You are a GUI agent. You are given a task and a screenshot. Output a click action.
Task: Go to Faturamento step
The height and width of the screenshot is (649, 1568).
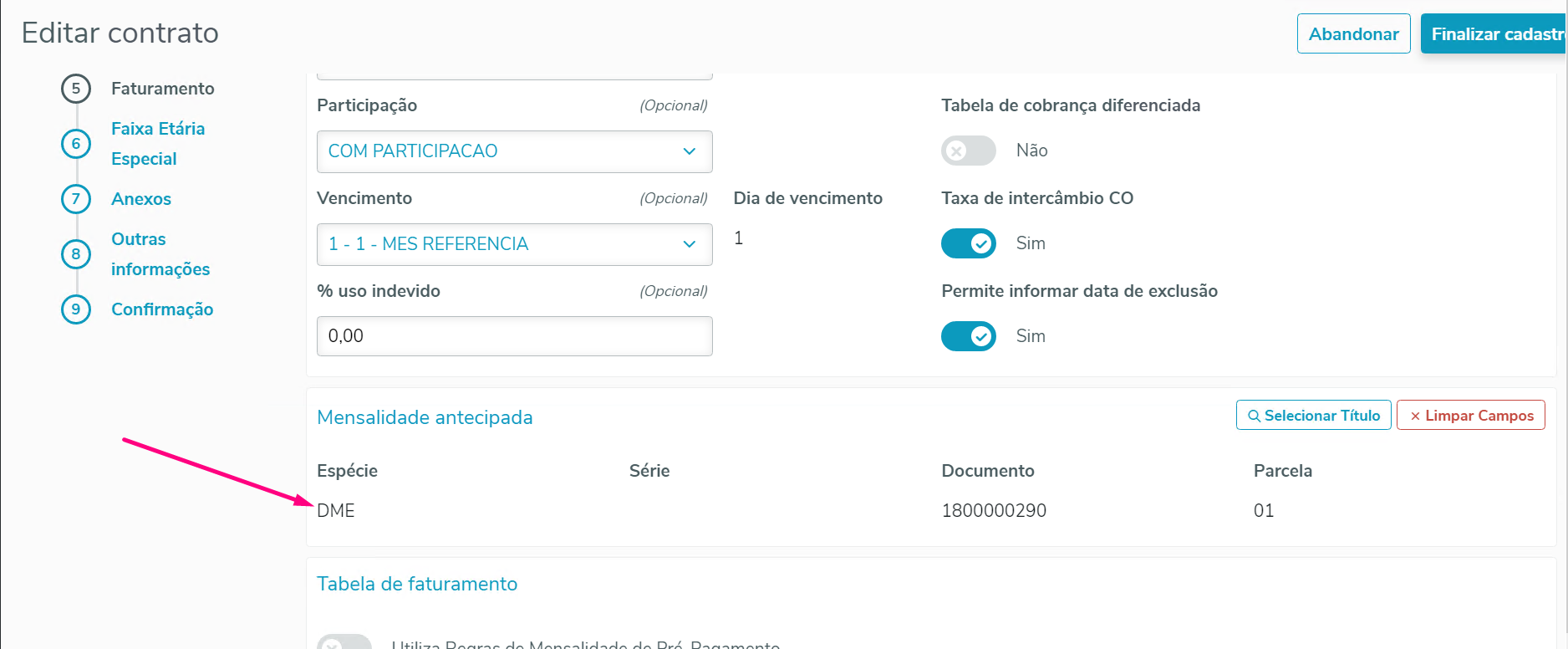163,89
